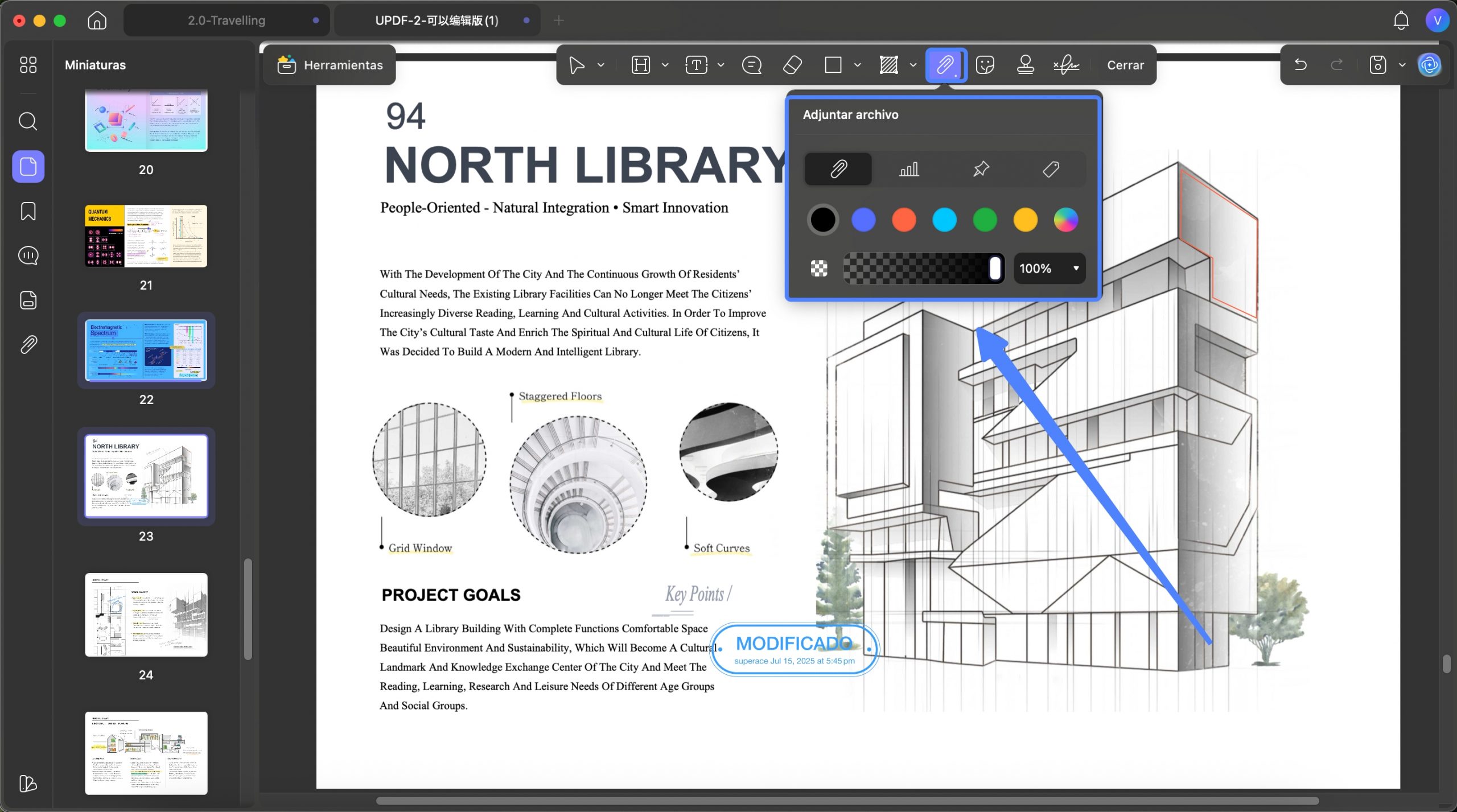Expand the save options dropdown arrow

pos(1402,65)
